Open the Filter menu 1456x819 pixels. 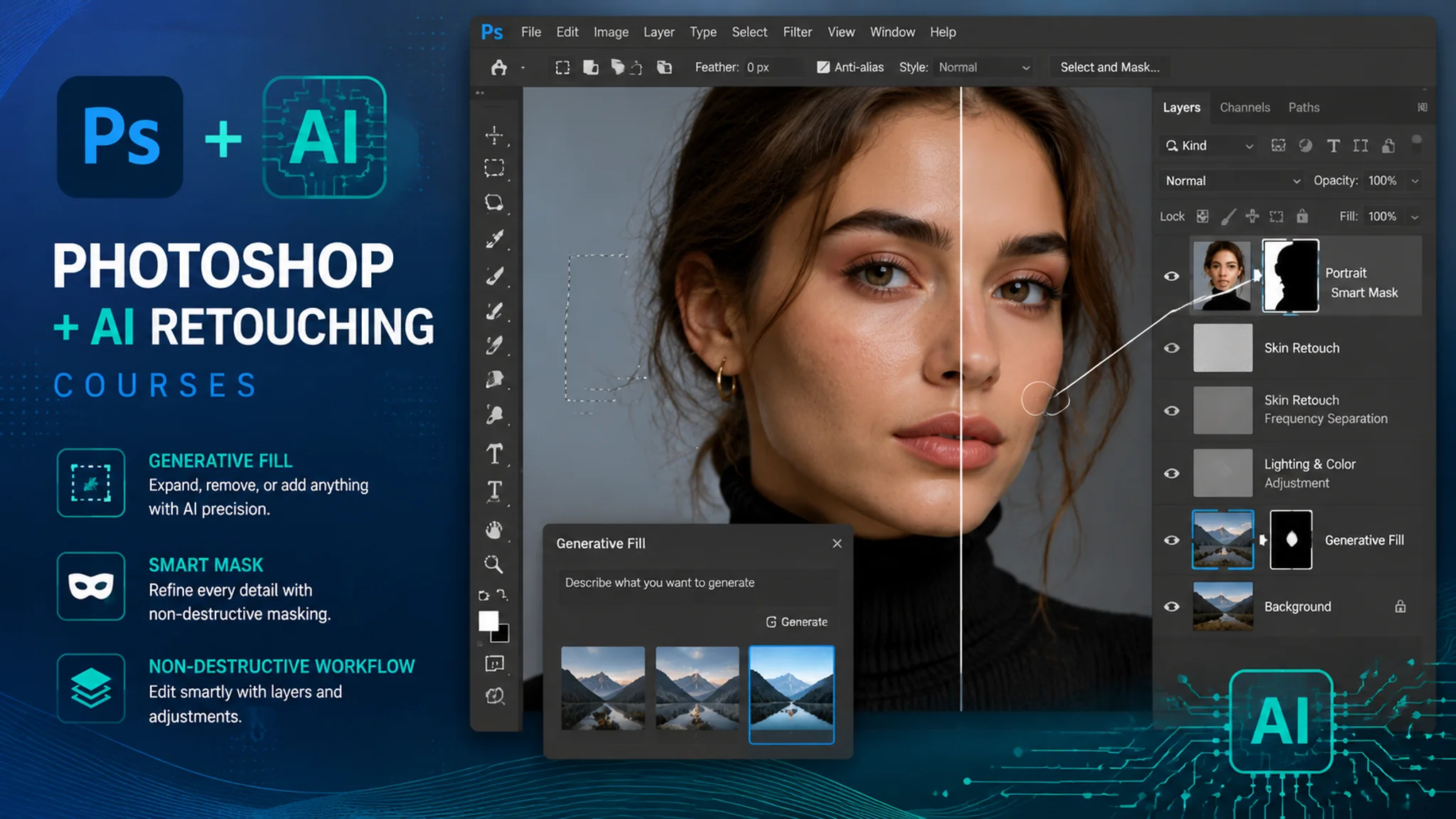pyautogui.click(x=798, y=32)
